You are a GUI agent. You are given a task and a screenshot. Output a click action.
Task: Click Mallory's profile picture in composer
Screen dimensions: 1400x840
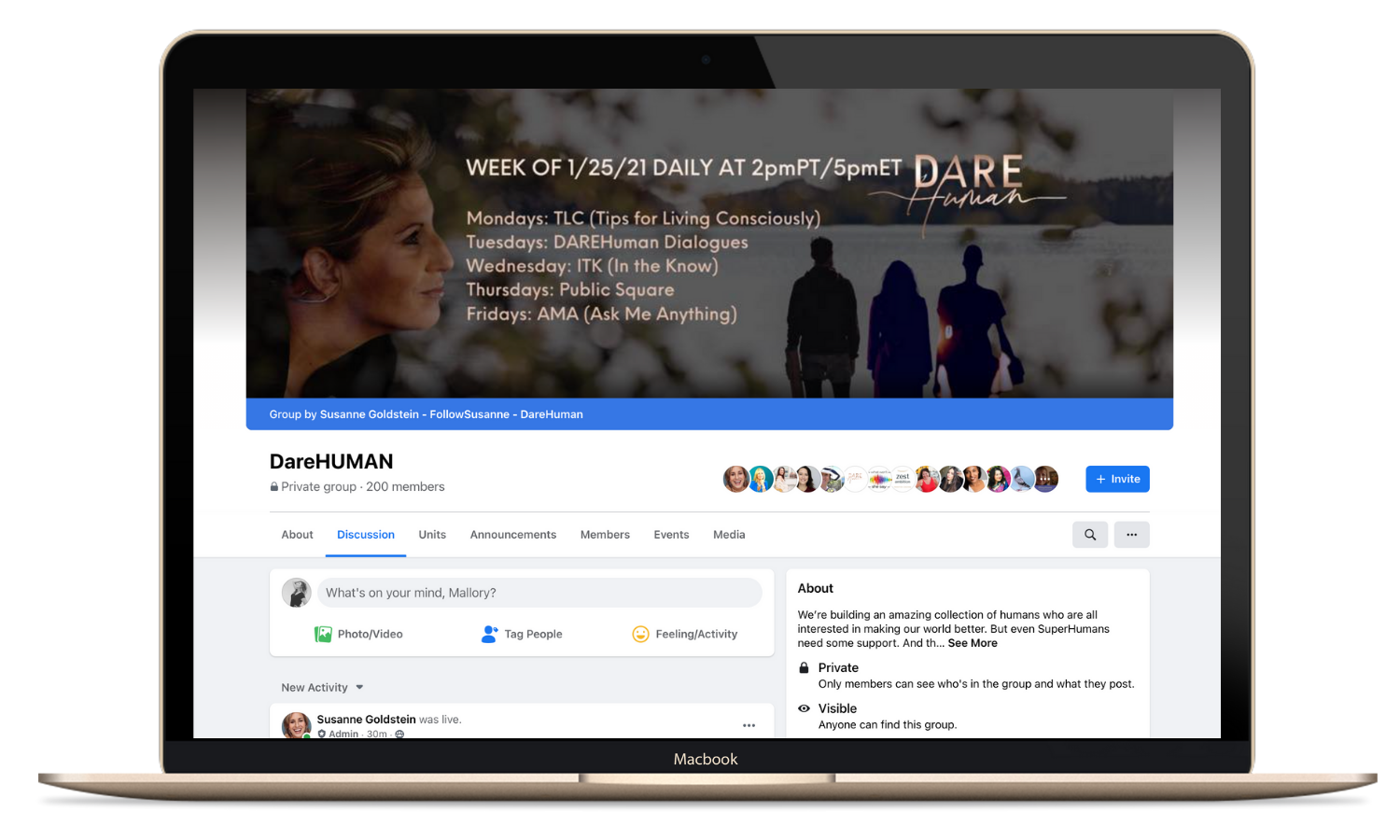(297, 593)
